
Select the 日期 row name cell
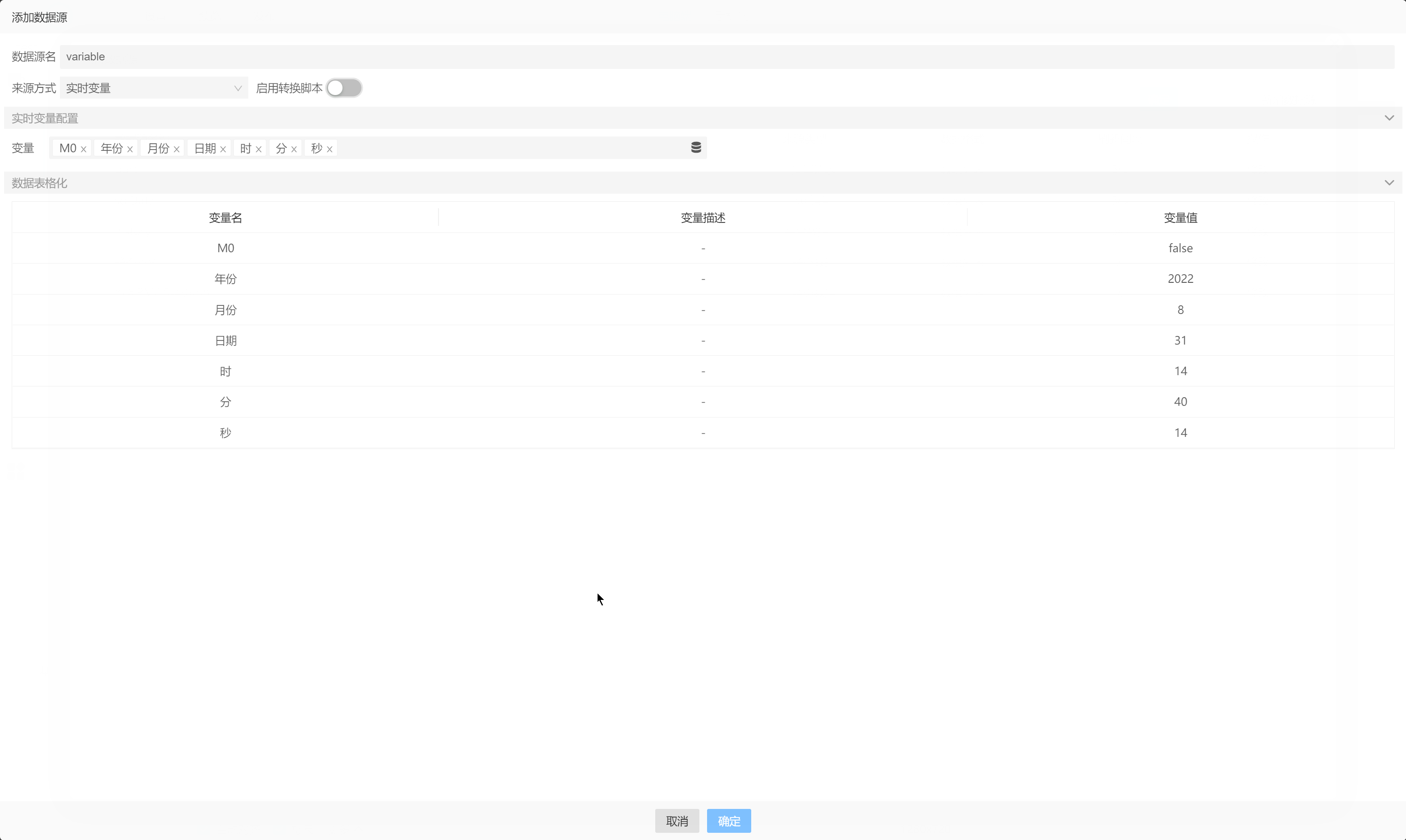click(x=225, y=340)
